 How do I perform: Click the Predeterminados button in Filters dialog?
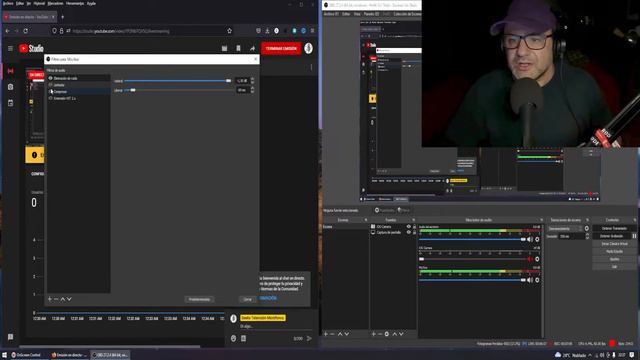[199, 299]
